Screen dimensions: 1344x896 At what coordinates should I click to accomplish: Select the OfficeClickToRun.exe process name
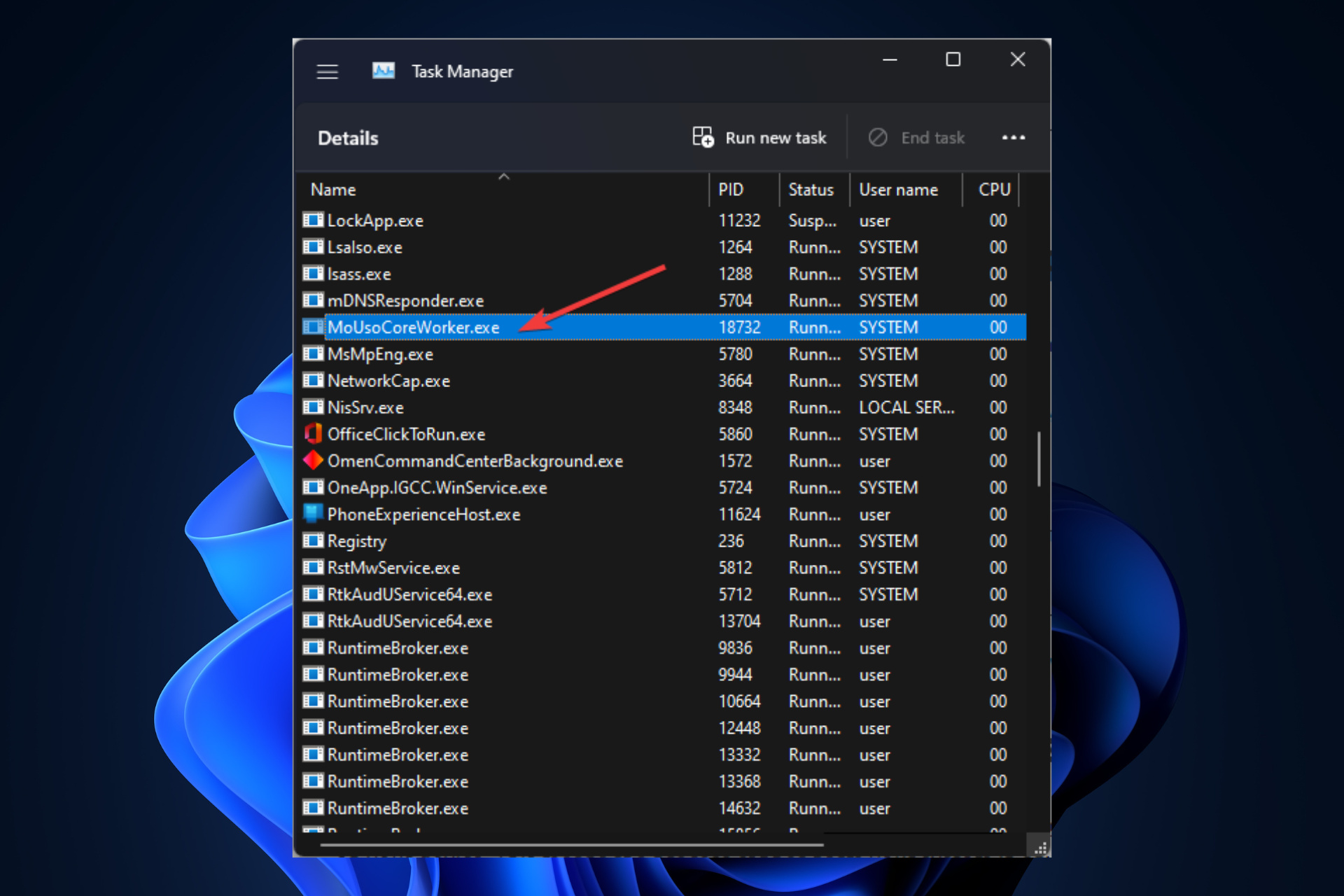pyautogui.click(x=406, y=434)
